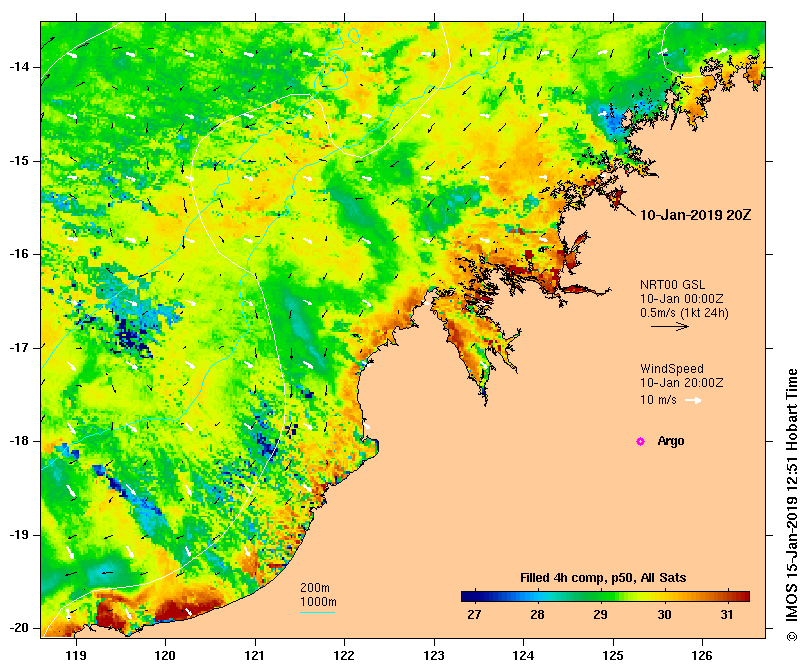Click the 'Argo' legend label

[671, 441]
